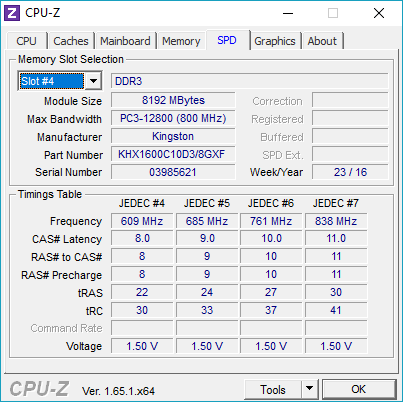
Task: Click the empty Correction field
Action: click(x=350, y=100)
